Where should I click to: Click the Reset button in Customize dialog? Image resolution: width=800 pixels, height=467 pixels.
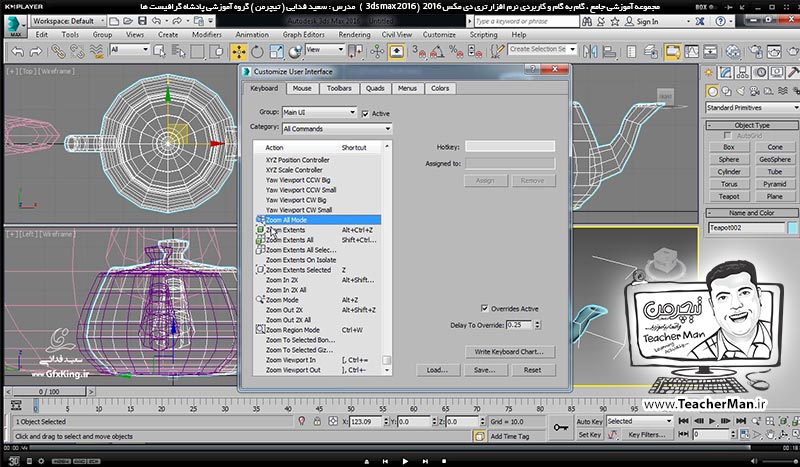click(x=533, y=370)
